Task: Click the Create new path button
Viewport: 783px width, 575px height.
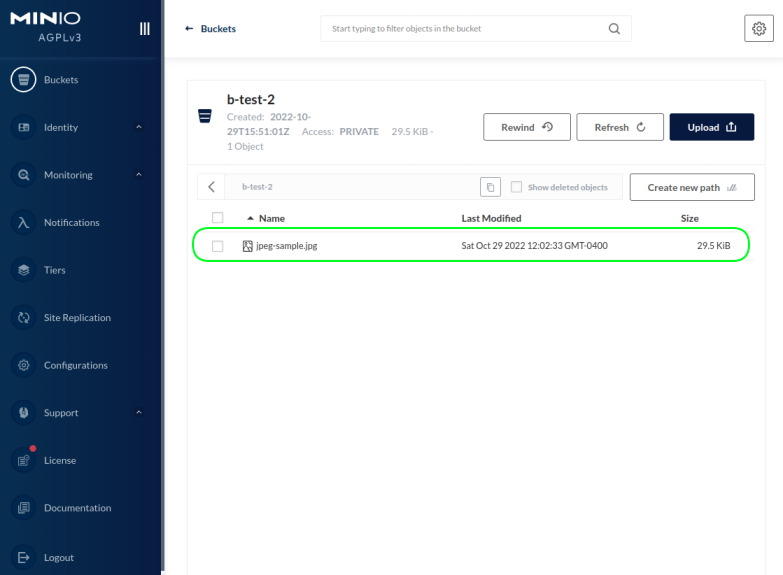Action: [x=691, y=187]
